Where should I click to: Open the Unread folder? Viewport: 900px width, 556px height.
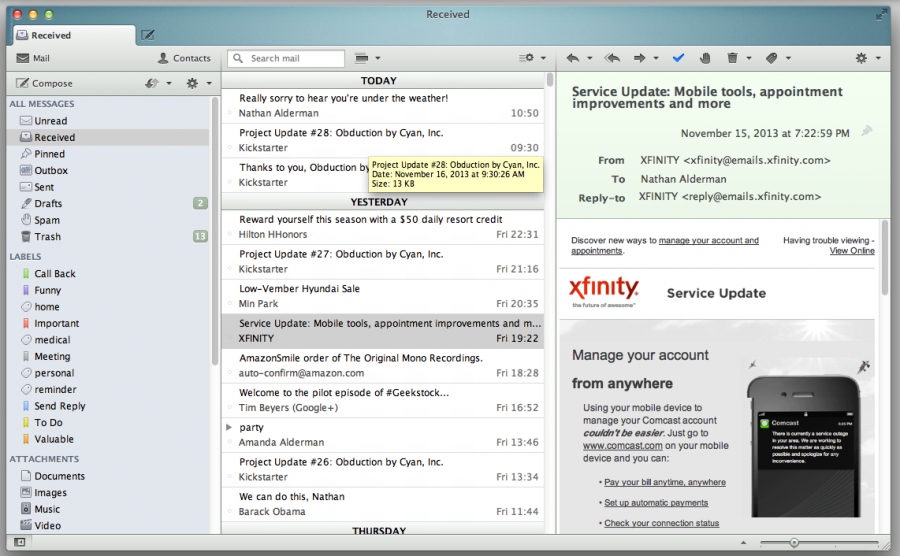pos(109,120)
